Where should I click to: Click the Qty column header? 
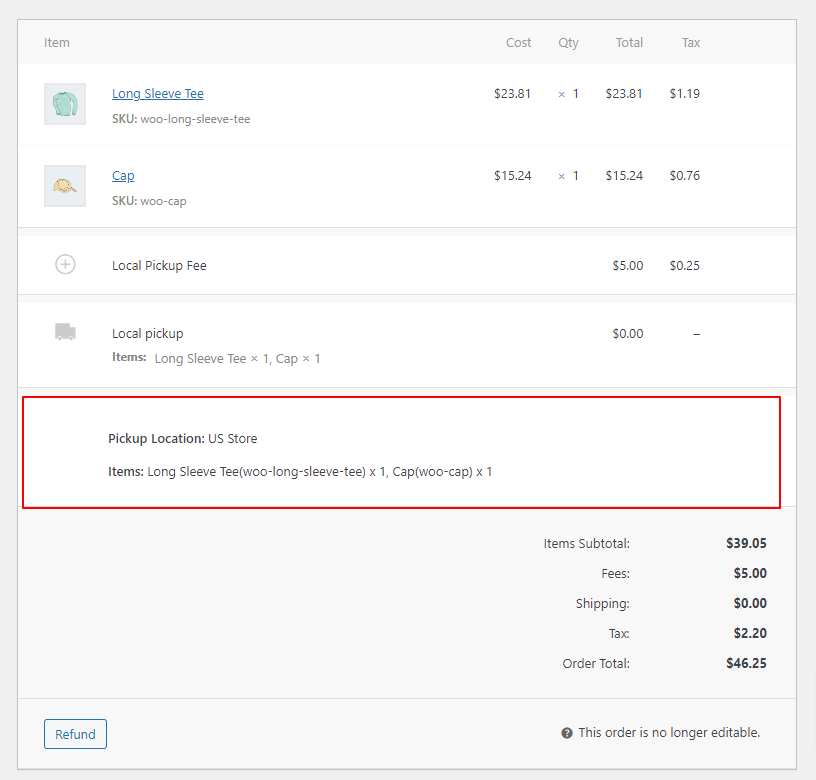point(568,43)
